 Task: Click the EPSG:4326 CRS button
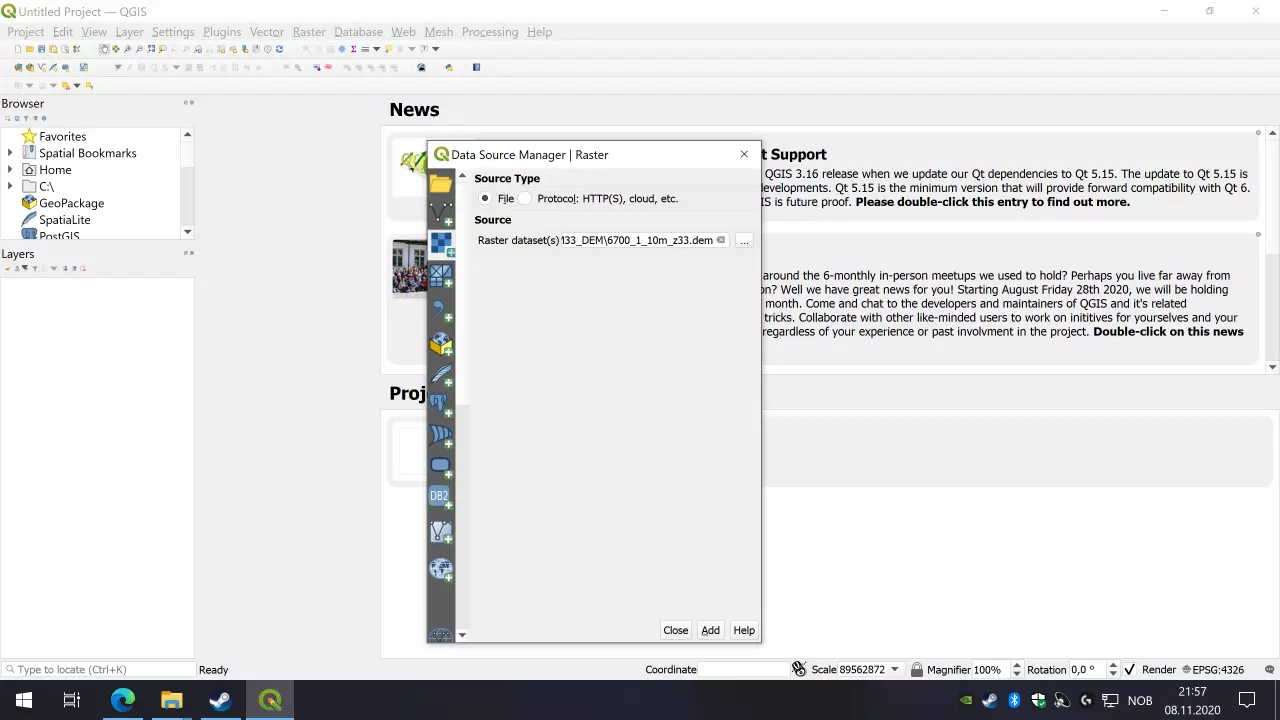[1212, 670]
